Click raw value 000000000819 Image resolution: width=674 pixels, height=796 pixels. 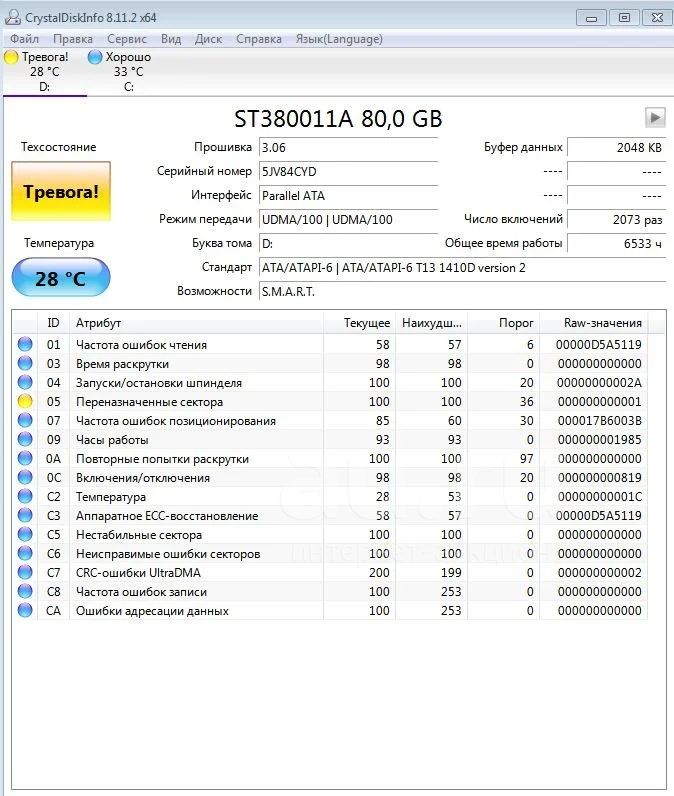tap(599, 478)
